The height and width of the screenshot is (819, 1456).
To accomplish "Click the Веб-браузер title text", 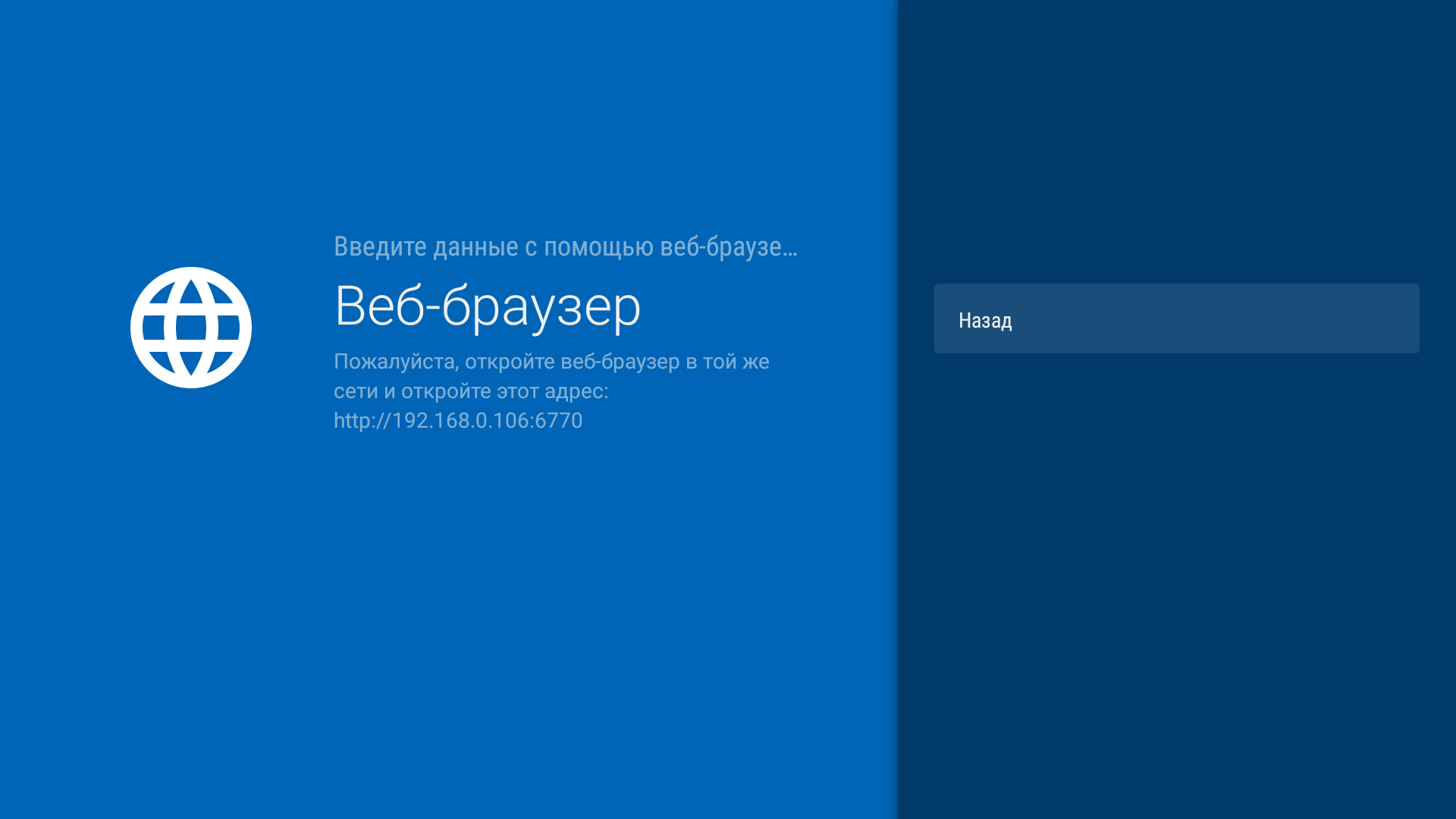I will click(x=488, y=306).
